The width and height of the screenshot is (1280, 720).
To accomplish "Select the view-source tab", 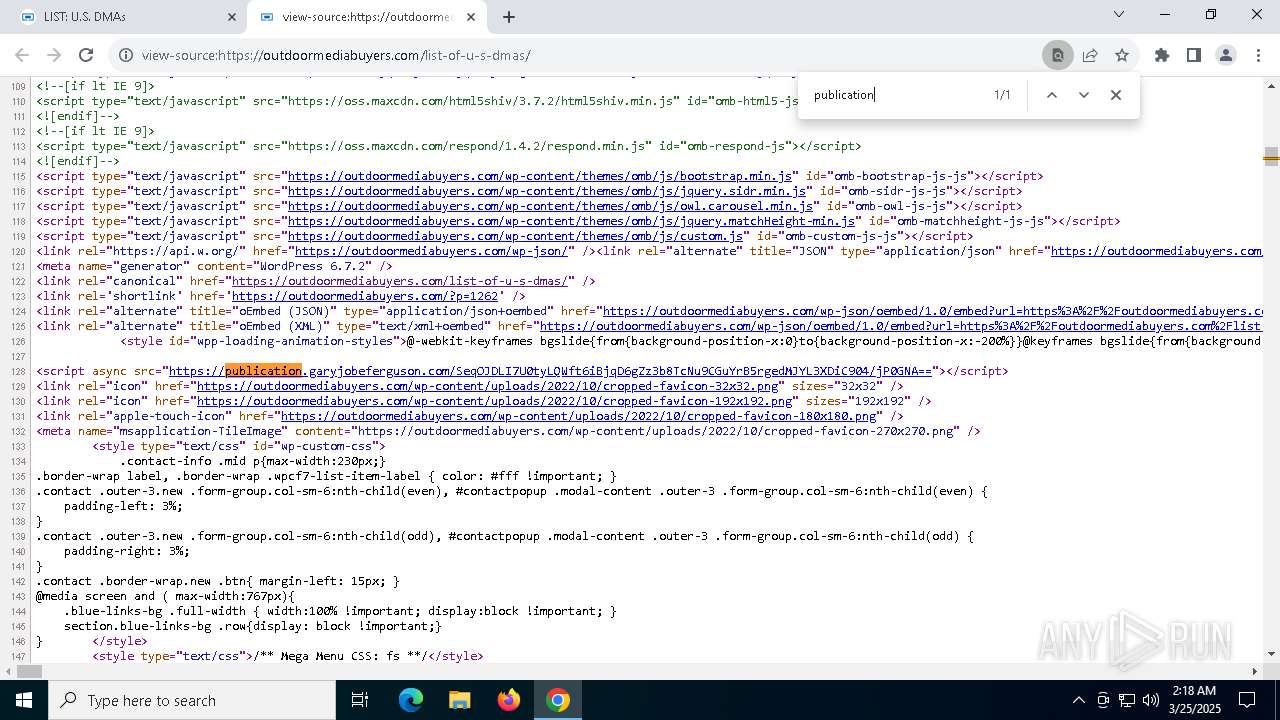I will [367, 17].
